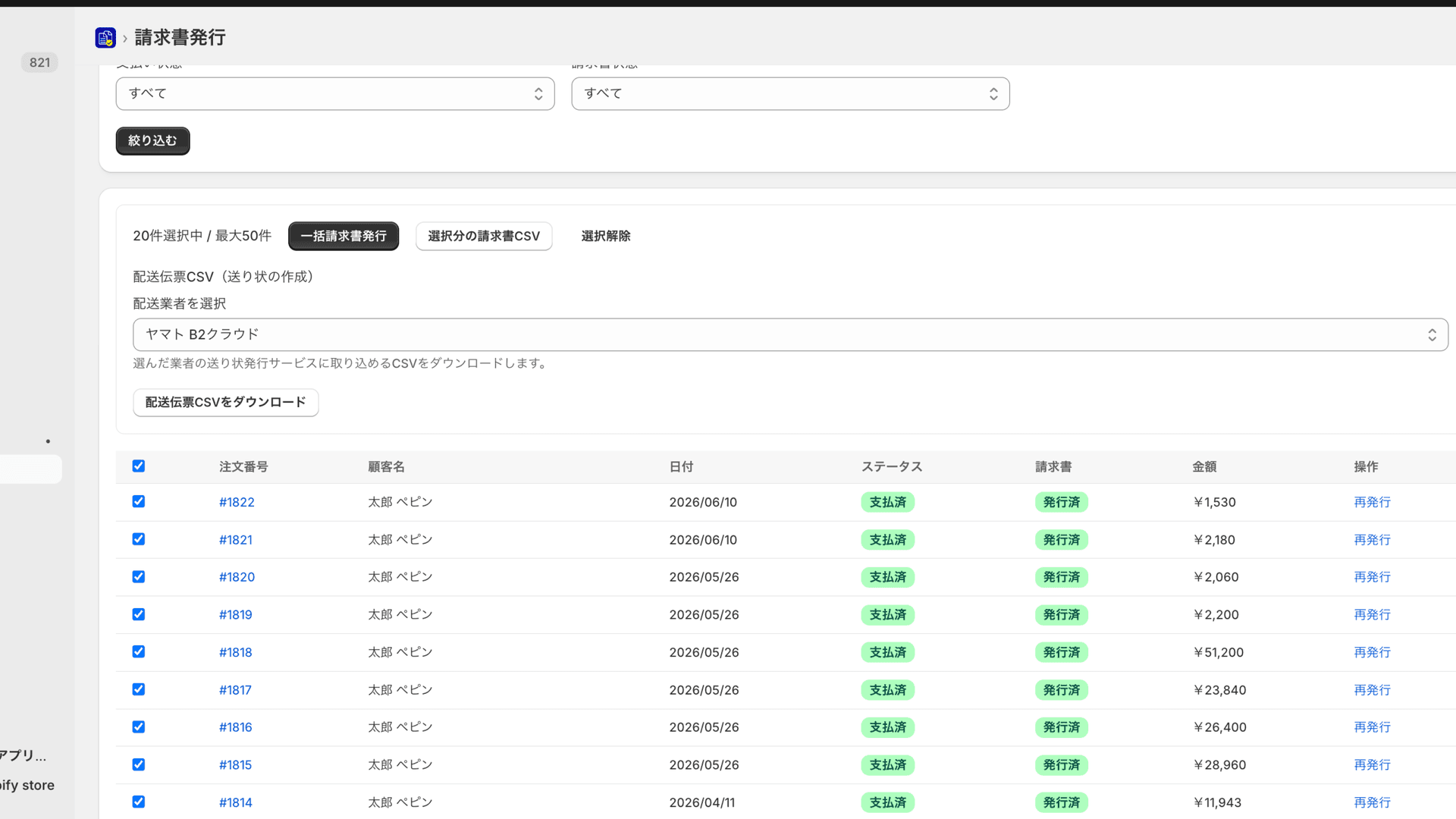Open the ヤマト B2クラウド carrier dropdown
Screen dimensions: 1456x819
tap(790, 334)
